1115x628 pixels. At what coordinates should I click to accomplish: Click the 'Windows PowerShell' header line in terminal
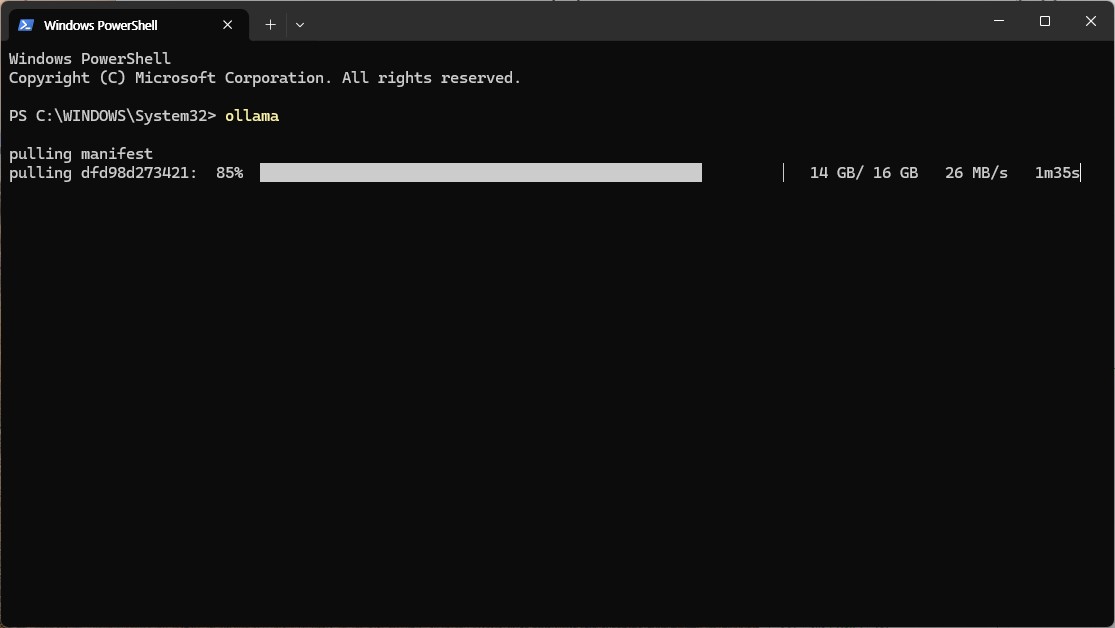(x=90, y=59)
